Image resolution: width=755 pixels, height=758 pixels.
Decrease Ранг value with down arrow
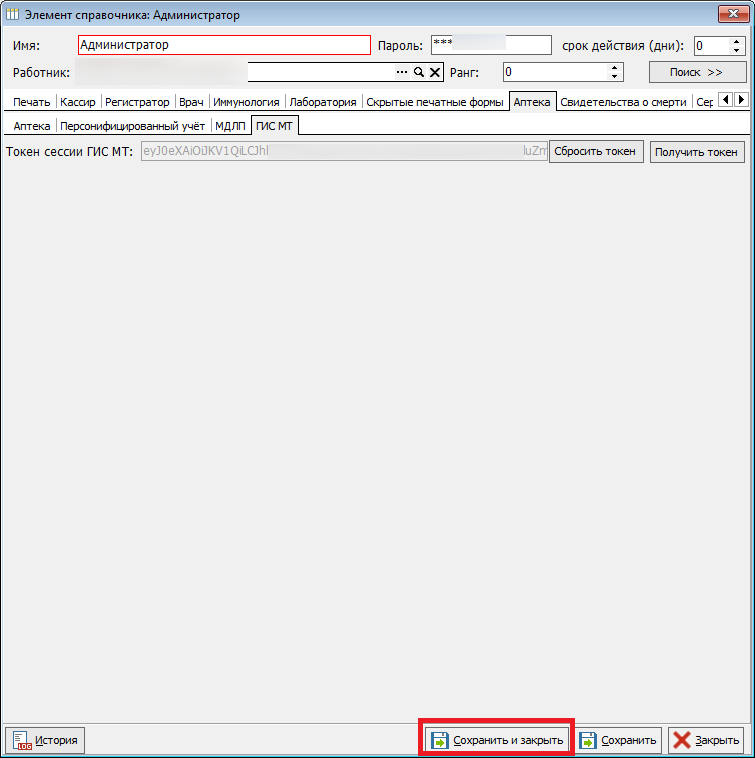pos(614,77)
